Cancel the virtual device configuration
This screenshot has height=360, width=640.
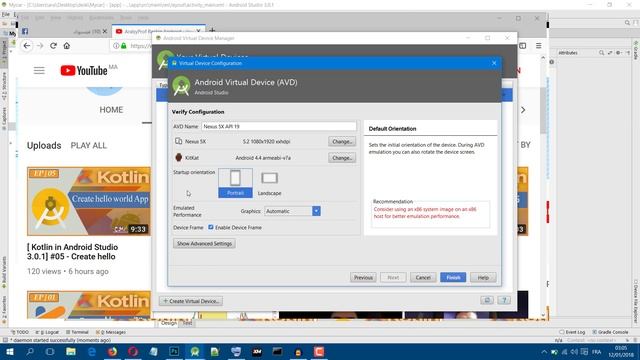[x=423, y=278]
